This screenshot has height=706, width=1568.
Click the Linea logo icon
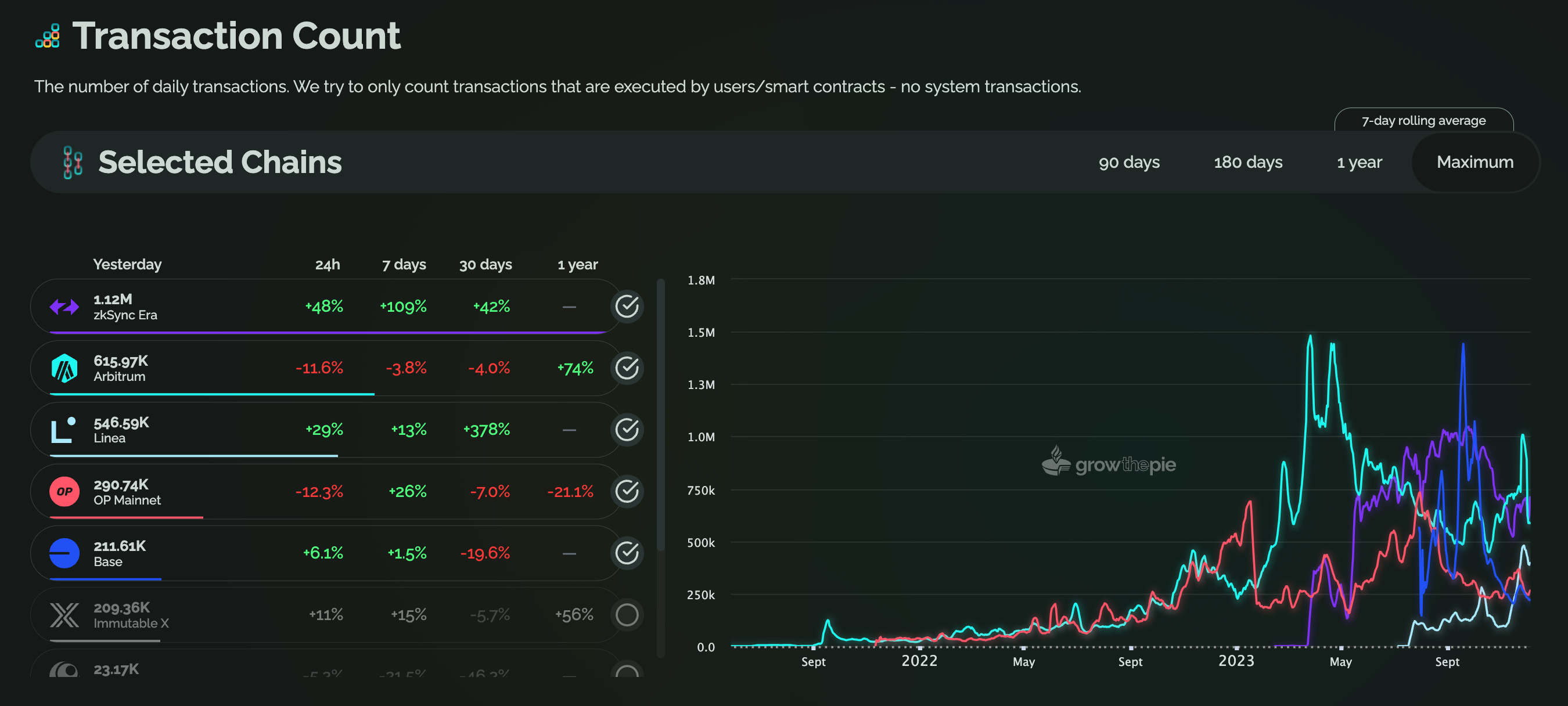tap(64, 430)
